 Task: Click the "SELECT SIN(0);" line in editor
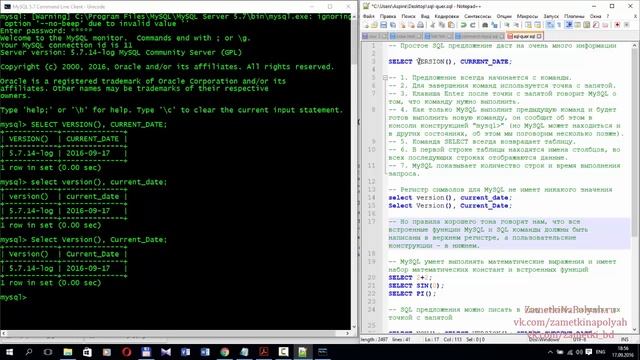[416, 285]
